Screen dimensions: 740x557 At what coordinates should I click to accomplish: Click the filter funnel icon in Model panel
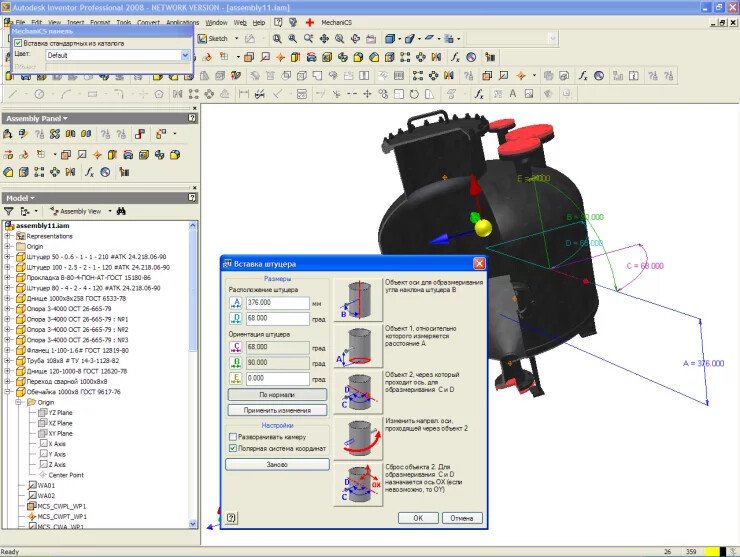coord(11,212)
